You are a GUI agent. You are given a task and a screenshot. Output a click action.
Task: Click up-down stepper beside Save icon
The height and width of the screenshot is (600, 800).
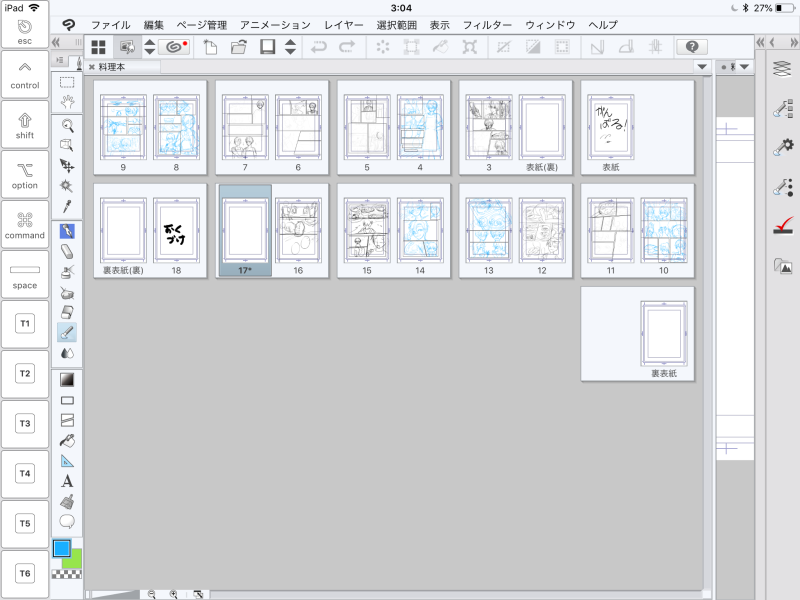click(290, 47)
